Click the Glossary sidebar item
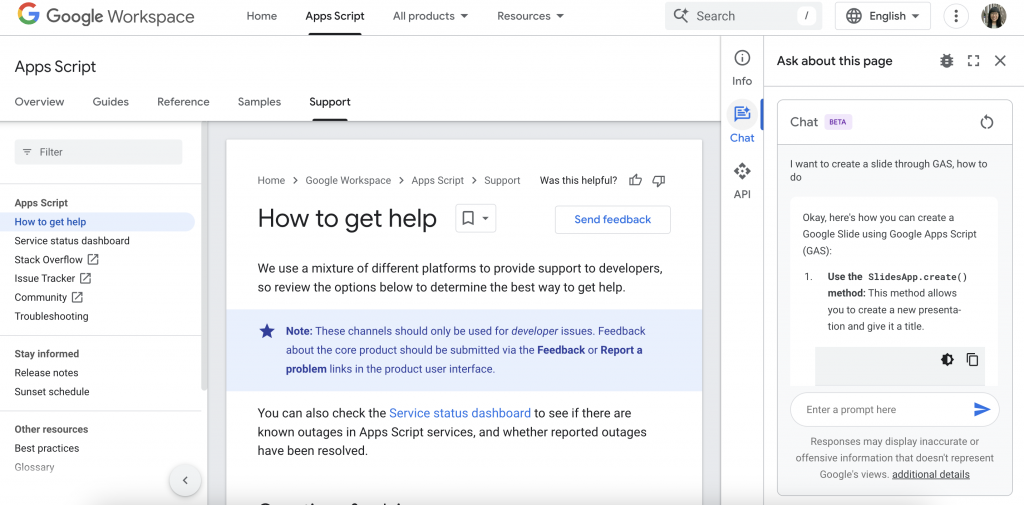Image resolution: width=1024 pixels, height=505 pixels. coord(35,468)
